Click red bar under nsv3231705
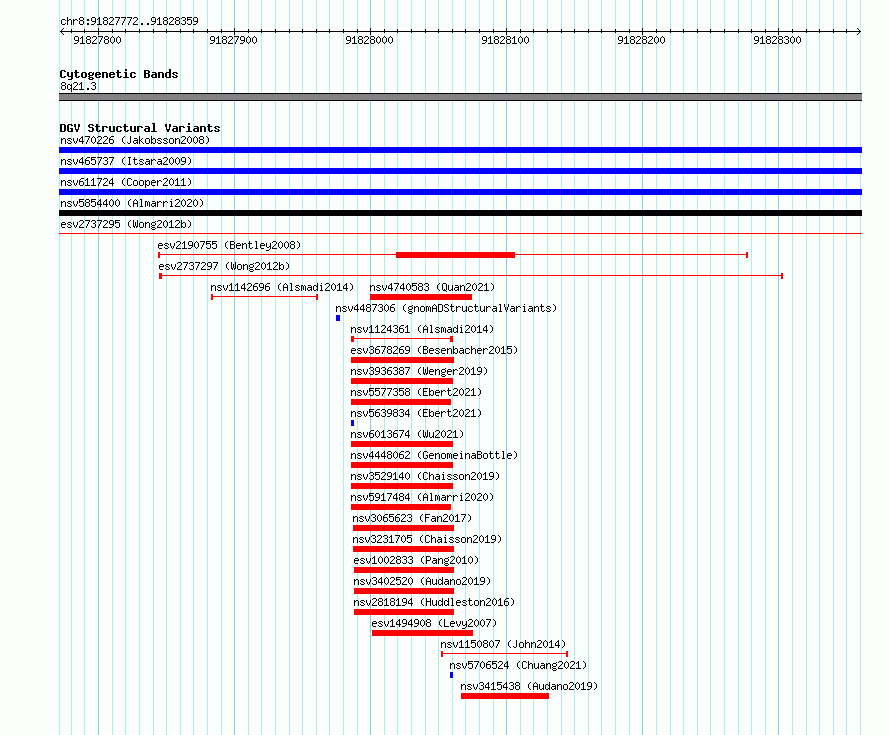 [403, 549]
